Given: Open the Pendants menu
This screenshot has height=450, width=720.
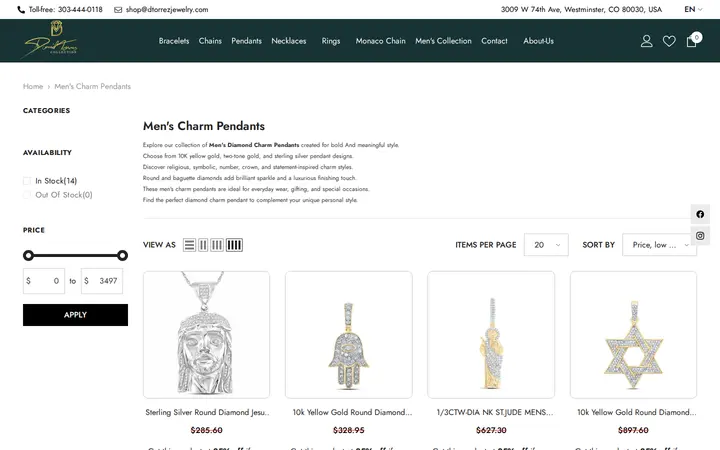Looking at the screenshot, I should click(247, 41).
